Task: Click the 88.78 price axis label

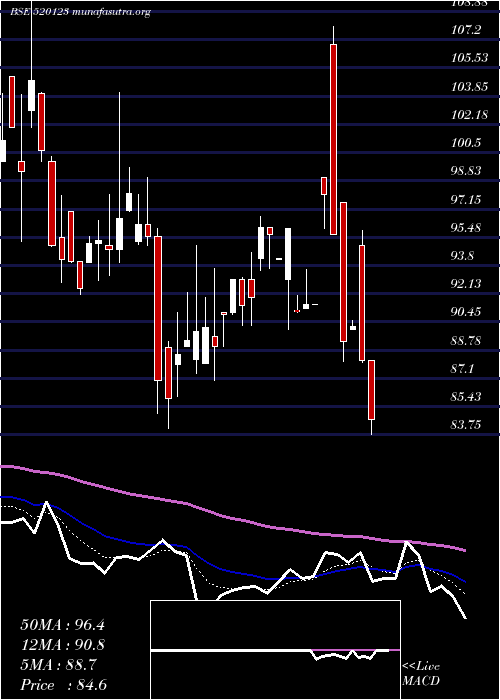Action: [x=466, y=341]
